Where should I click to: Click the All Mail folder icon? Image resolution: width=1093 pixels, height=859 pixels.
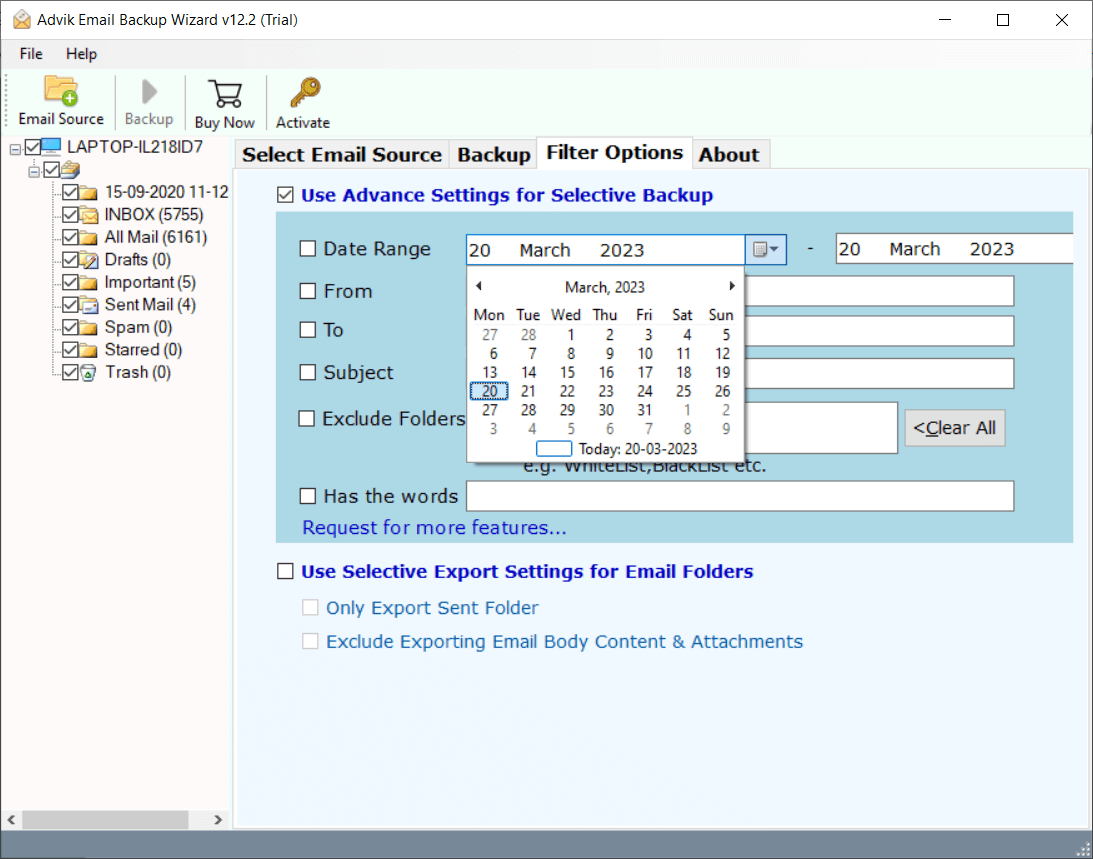click(x=89, y=237)
